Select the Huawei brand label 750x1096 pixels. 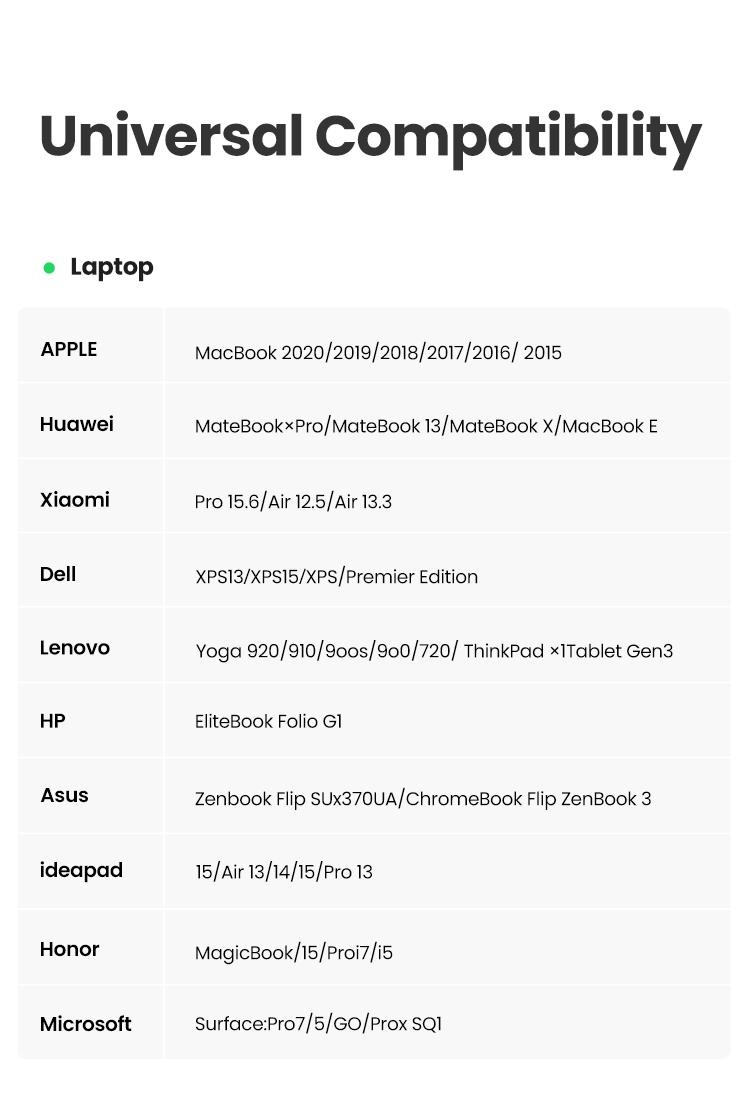click(x=77, y=424)
